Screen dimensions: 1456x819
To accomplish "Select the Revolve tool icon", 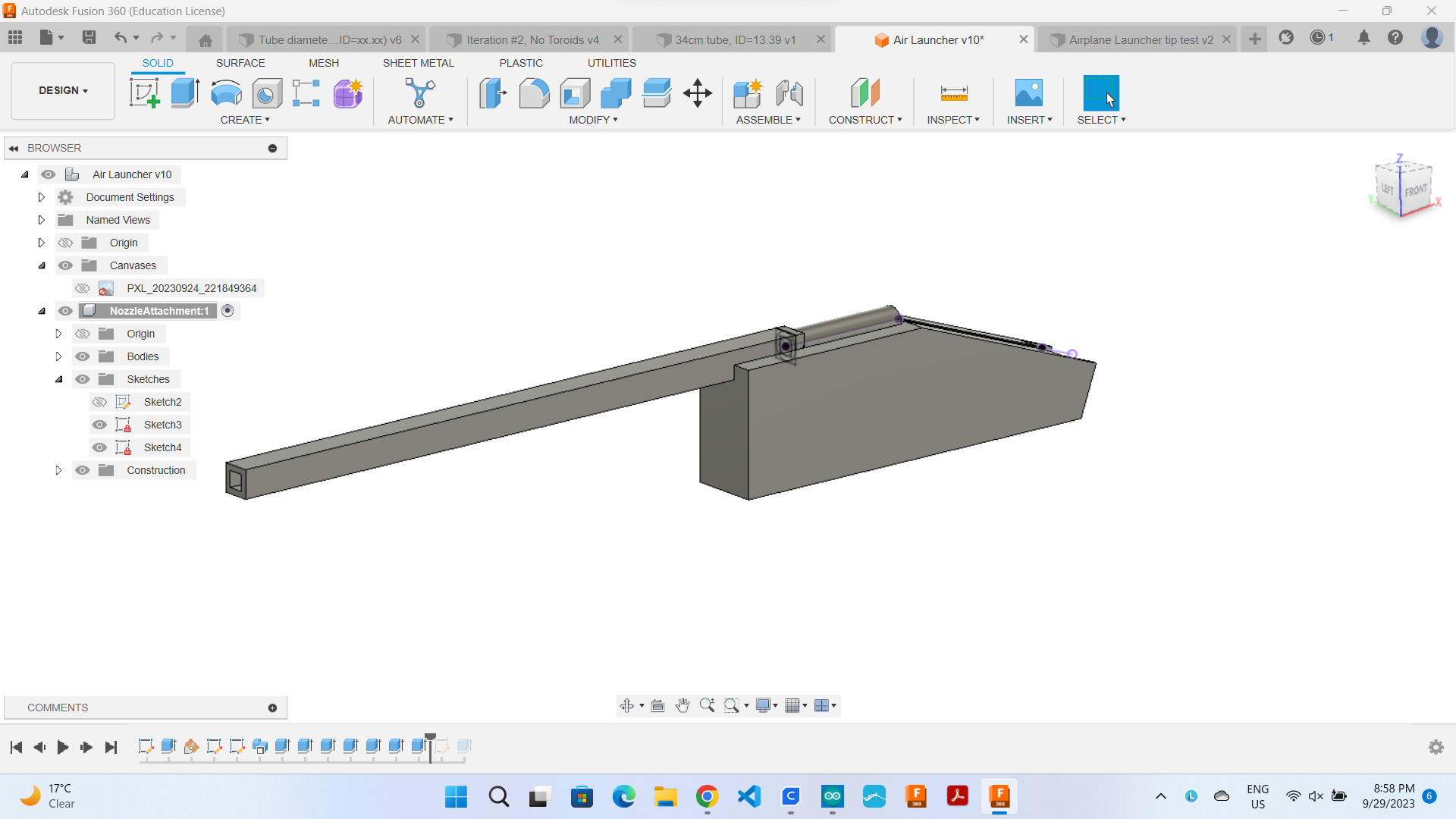I will (226, 93).
